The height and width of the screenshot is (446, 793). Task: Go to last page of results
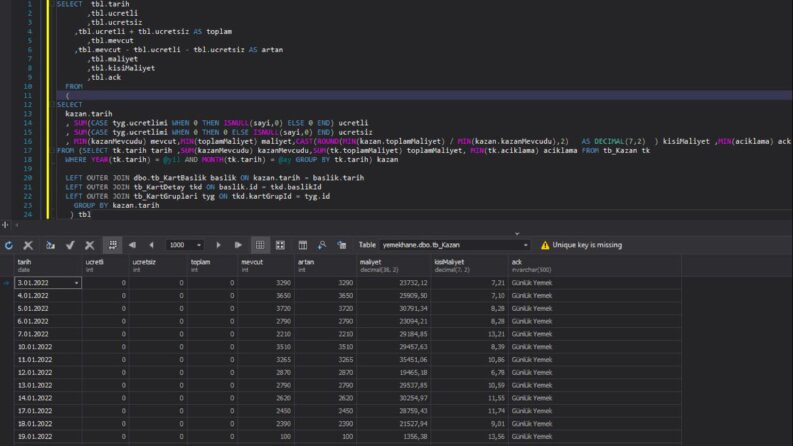coord(238,245)
